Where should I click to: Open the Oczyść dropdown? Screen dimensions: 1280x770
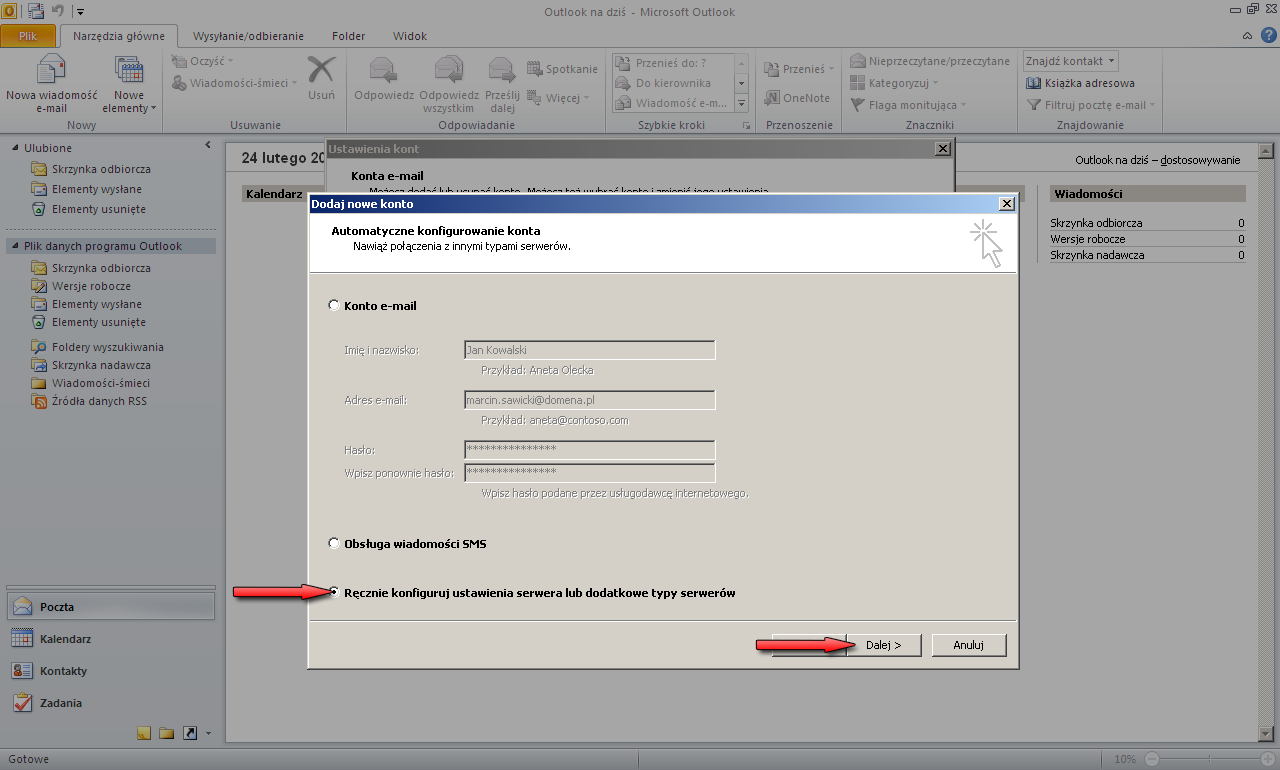(201, 61)
